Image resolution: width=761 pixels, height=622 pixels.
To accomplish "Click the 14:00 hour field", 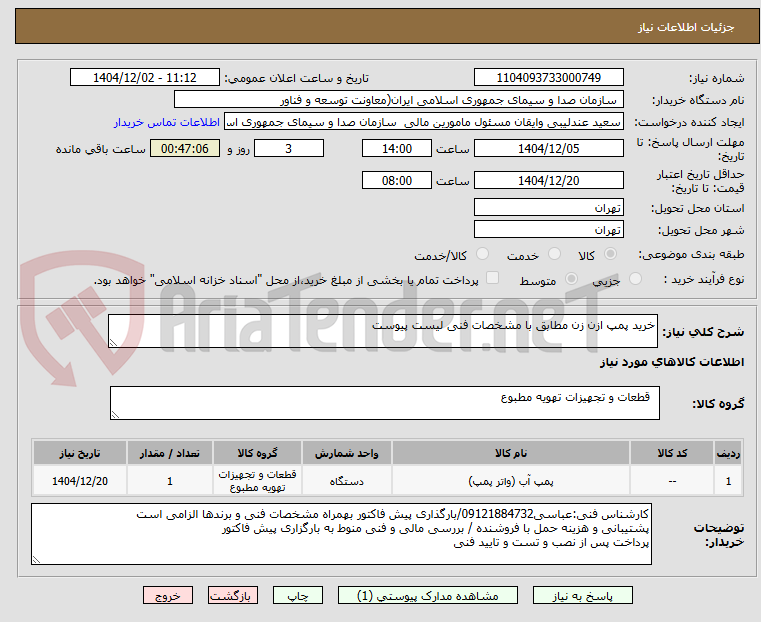I will click(397, 148).
